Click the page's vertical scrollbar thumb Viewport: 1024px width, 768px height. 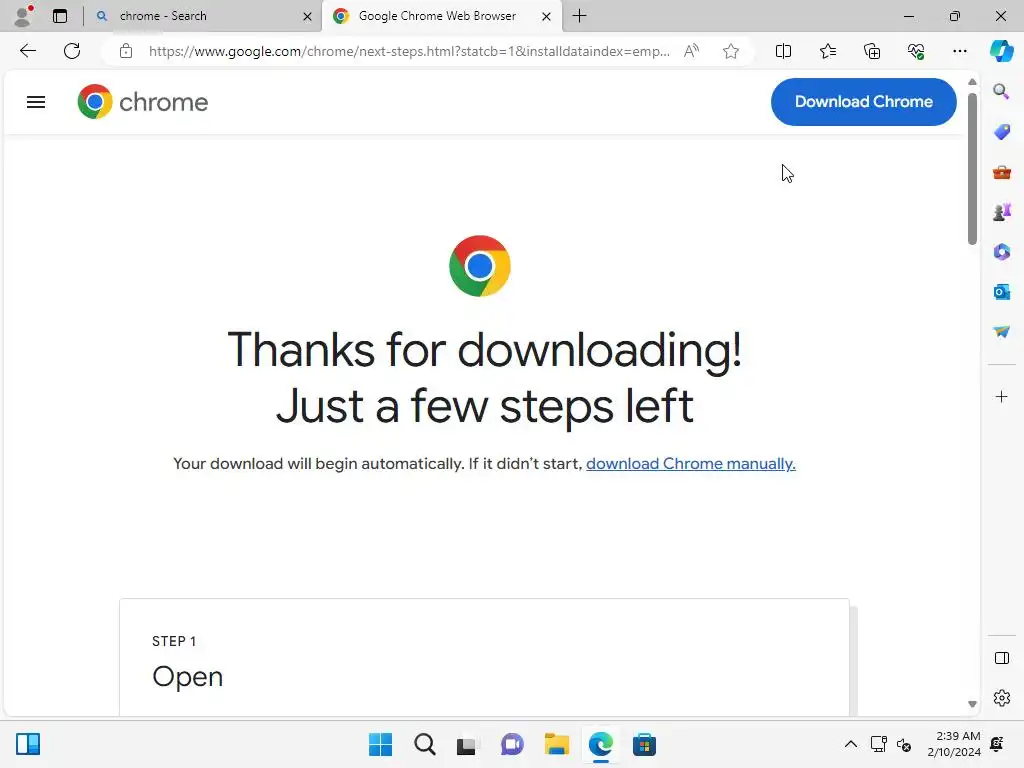(x=972, y=168)
